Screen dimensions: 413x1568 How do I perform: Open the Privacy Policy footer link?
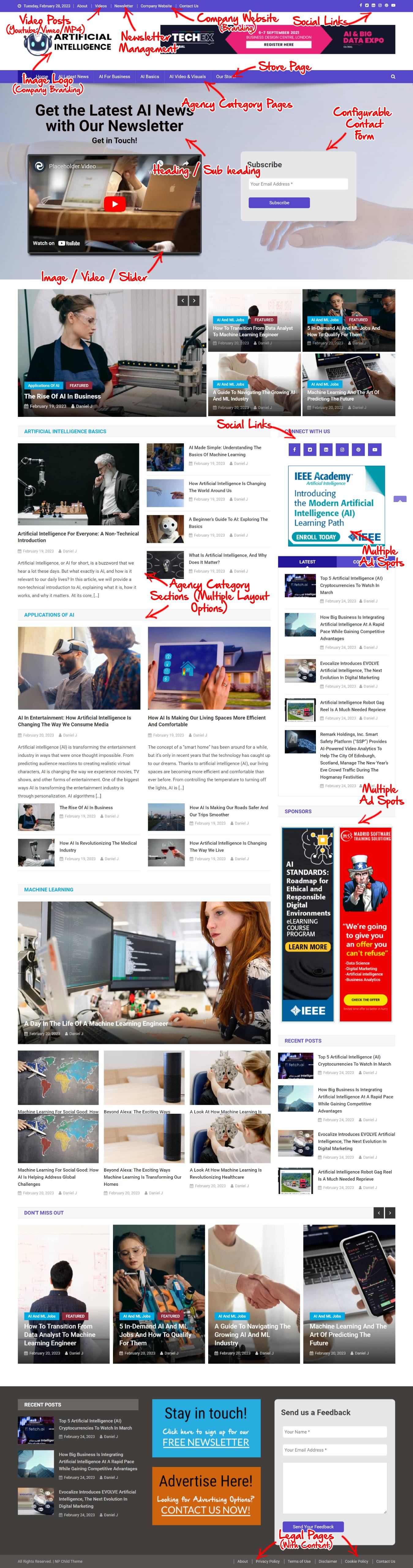(268, 1561)
